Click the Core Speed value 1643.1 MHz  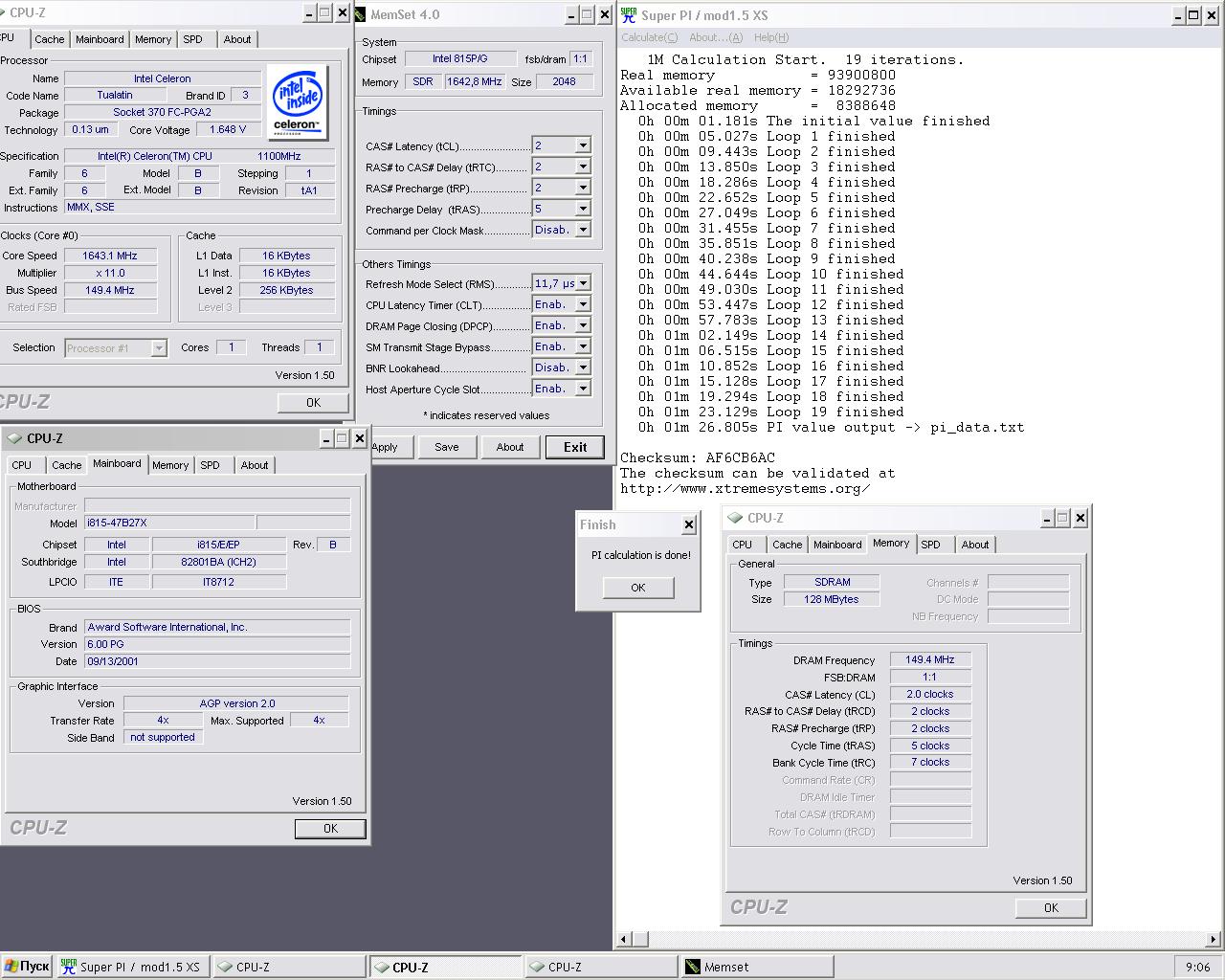(x=111, y=256)
